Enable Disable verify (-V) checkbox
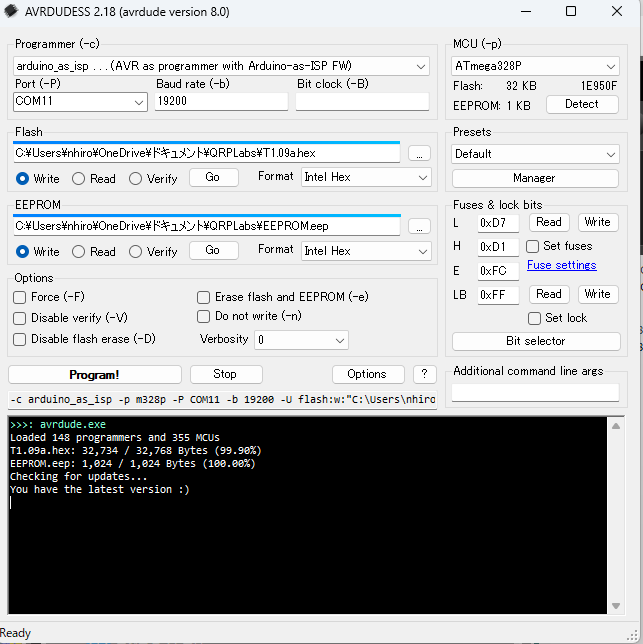Viewport: 643px width, 644px height. [19, 318]
